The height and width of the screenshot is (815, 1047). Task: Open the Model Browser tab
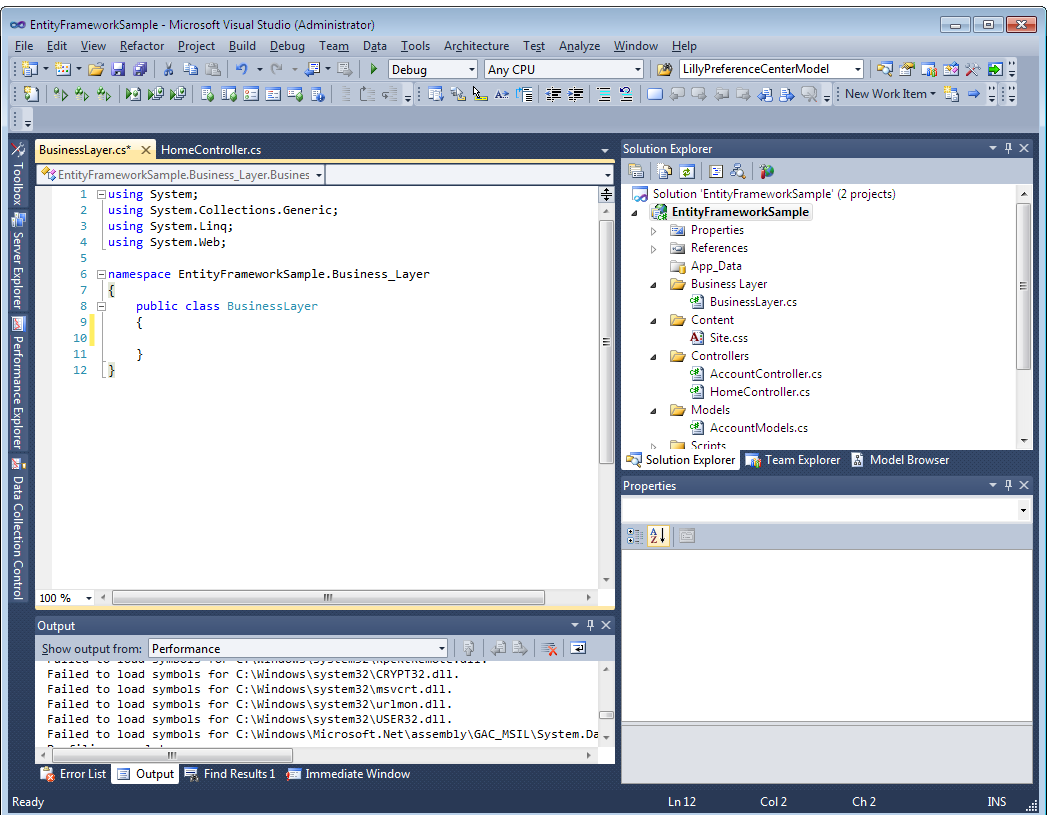[900, 460]
